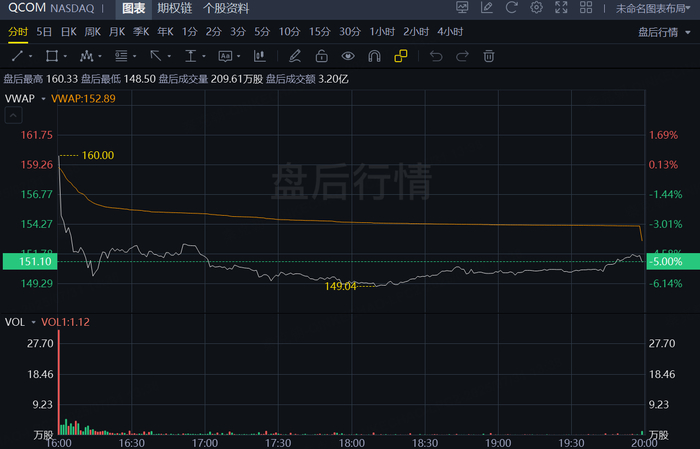
Task: Select the 日K timeframe
Action: (69, 32)
